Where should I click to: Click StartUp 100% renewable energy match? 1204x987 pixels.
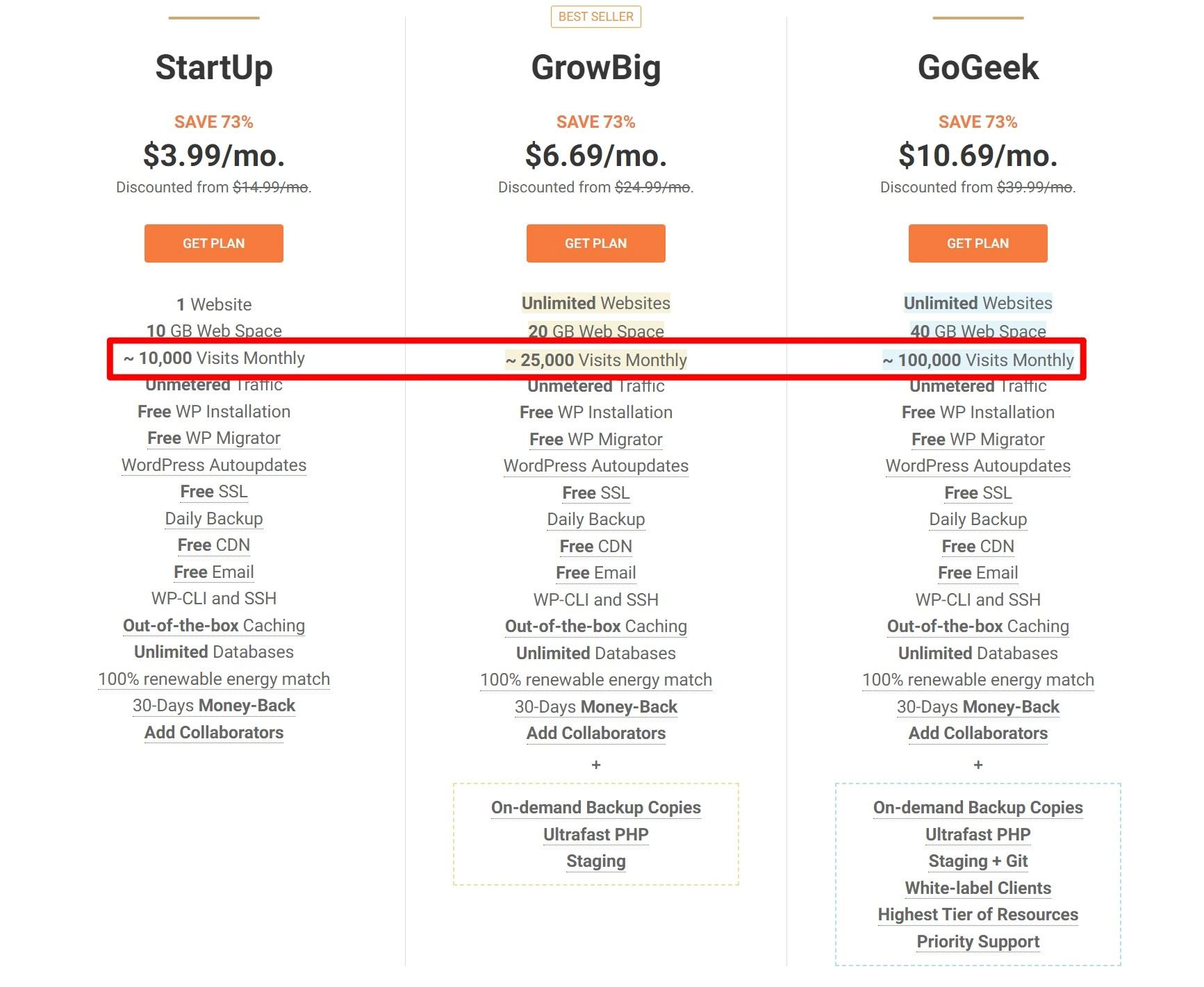click(x=214, y=679)
